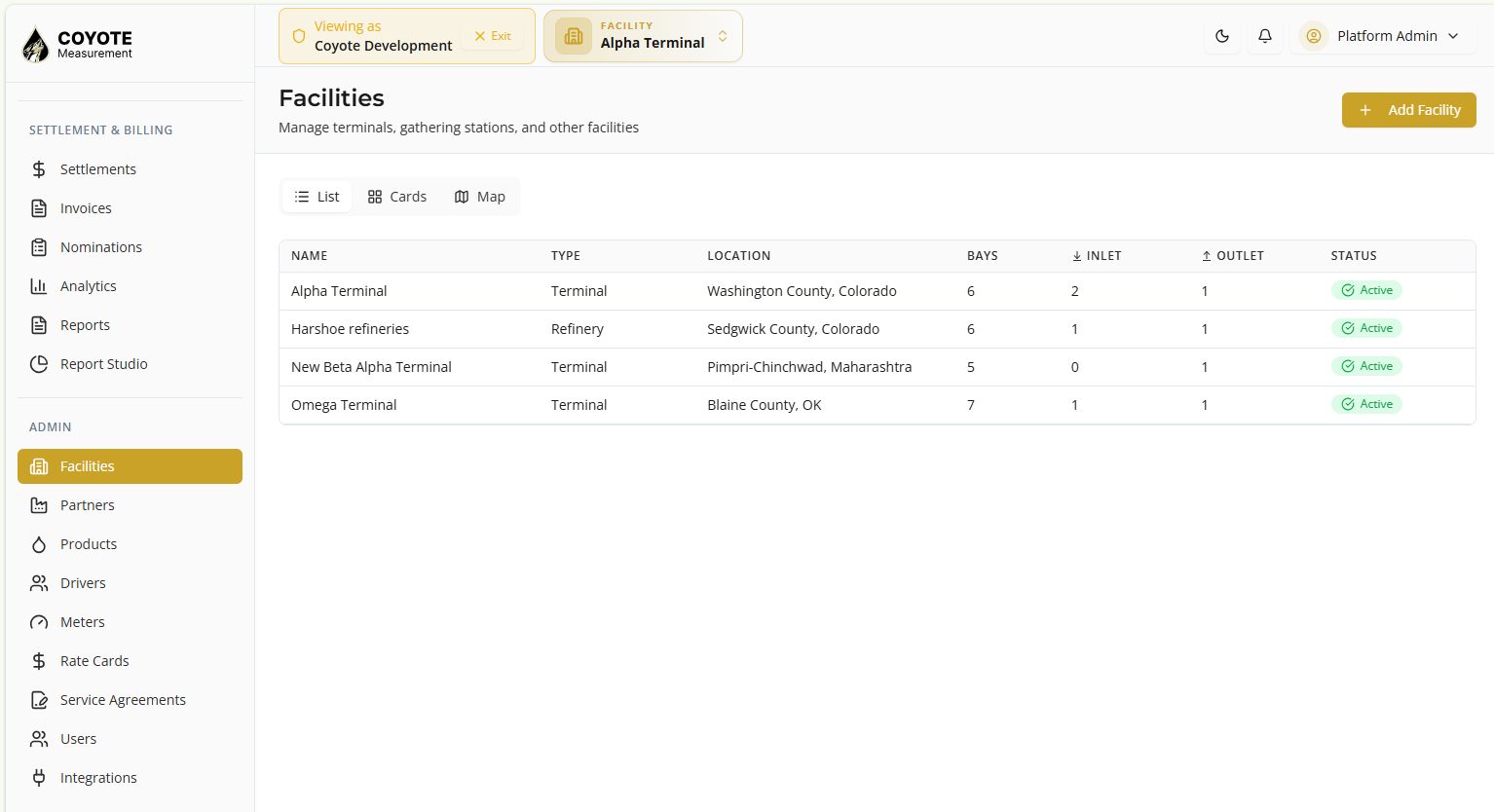Click the Refinery type cell
The width and height of the screenshot is (1494, 812).
[578, 329]
